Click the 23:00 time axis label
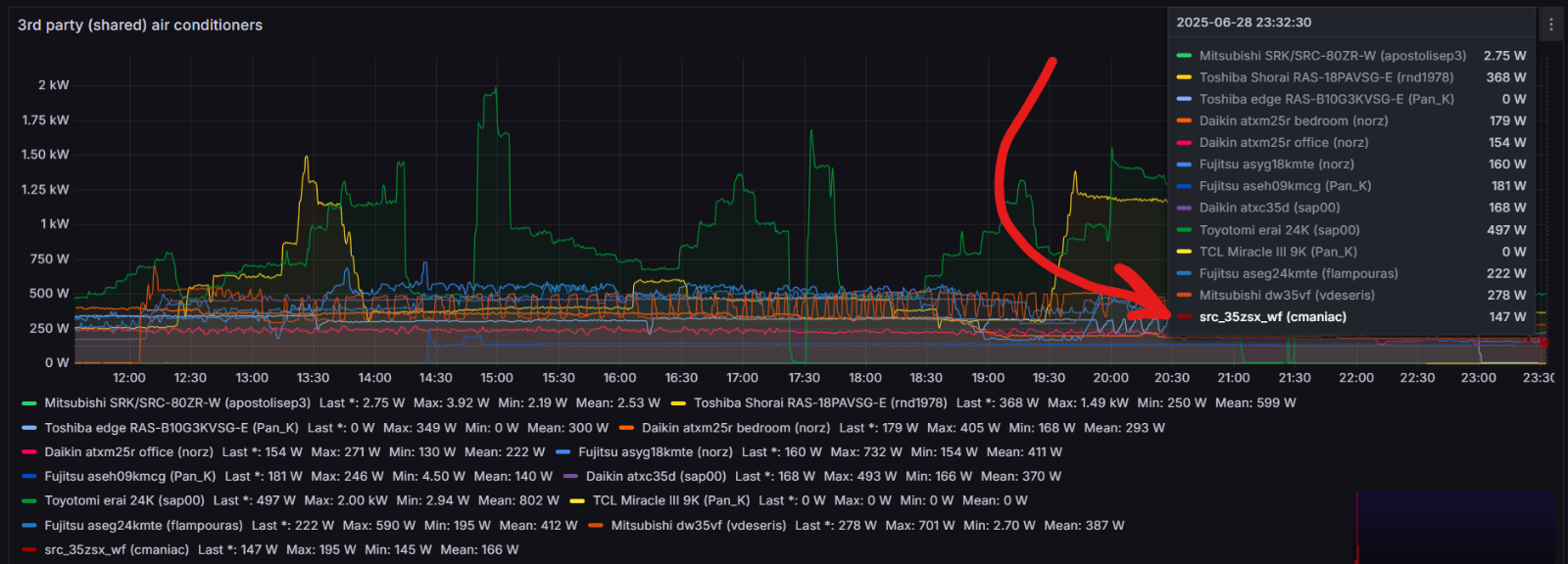Screen dimensions: 1568x564 pos(1479,378)
